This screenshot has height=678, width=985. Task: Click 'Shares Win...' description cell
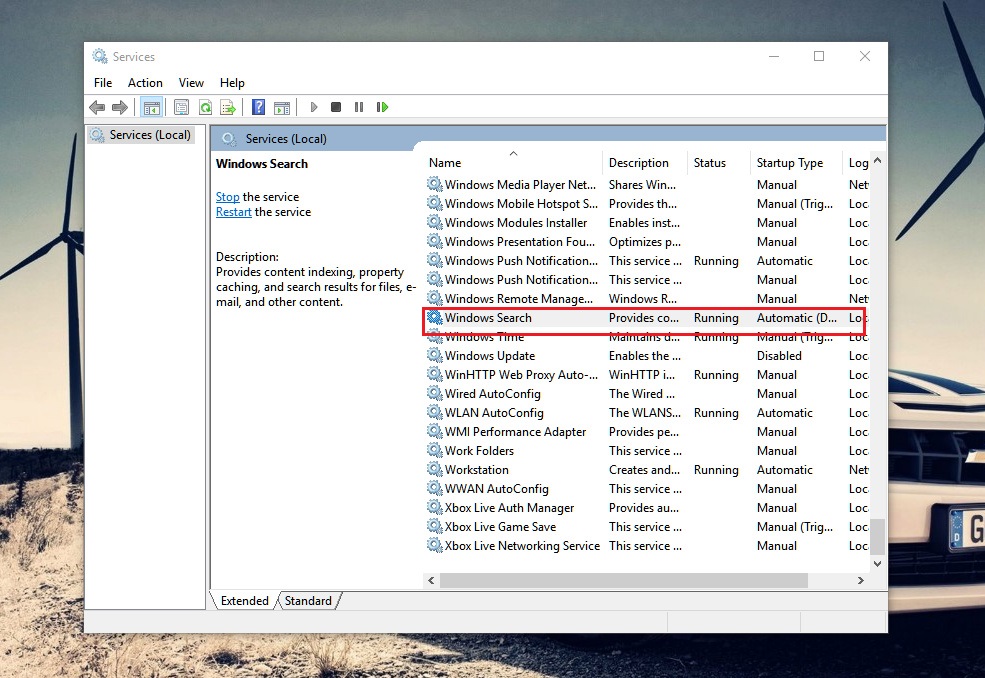click(x=642, y=185)
